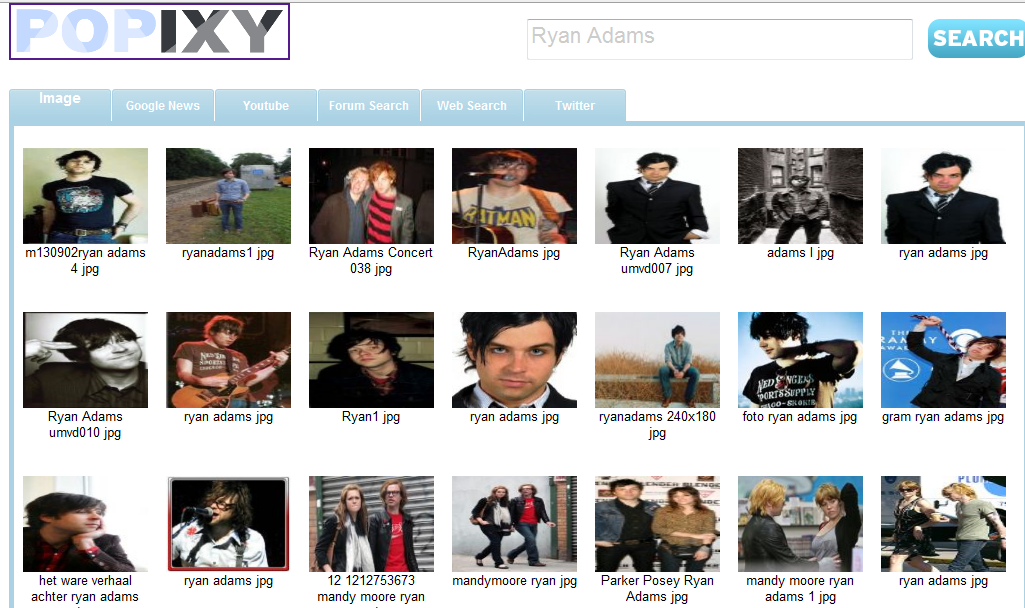Open the Twitter tab
The height and width of the screenshot is (608, 1025).
[575, 106]
